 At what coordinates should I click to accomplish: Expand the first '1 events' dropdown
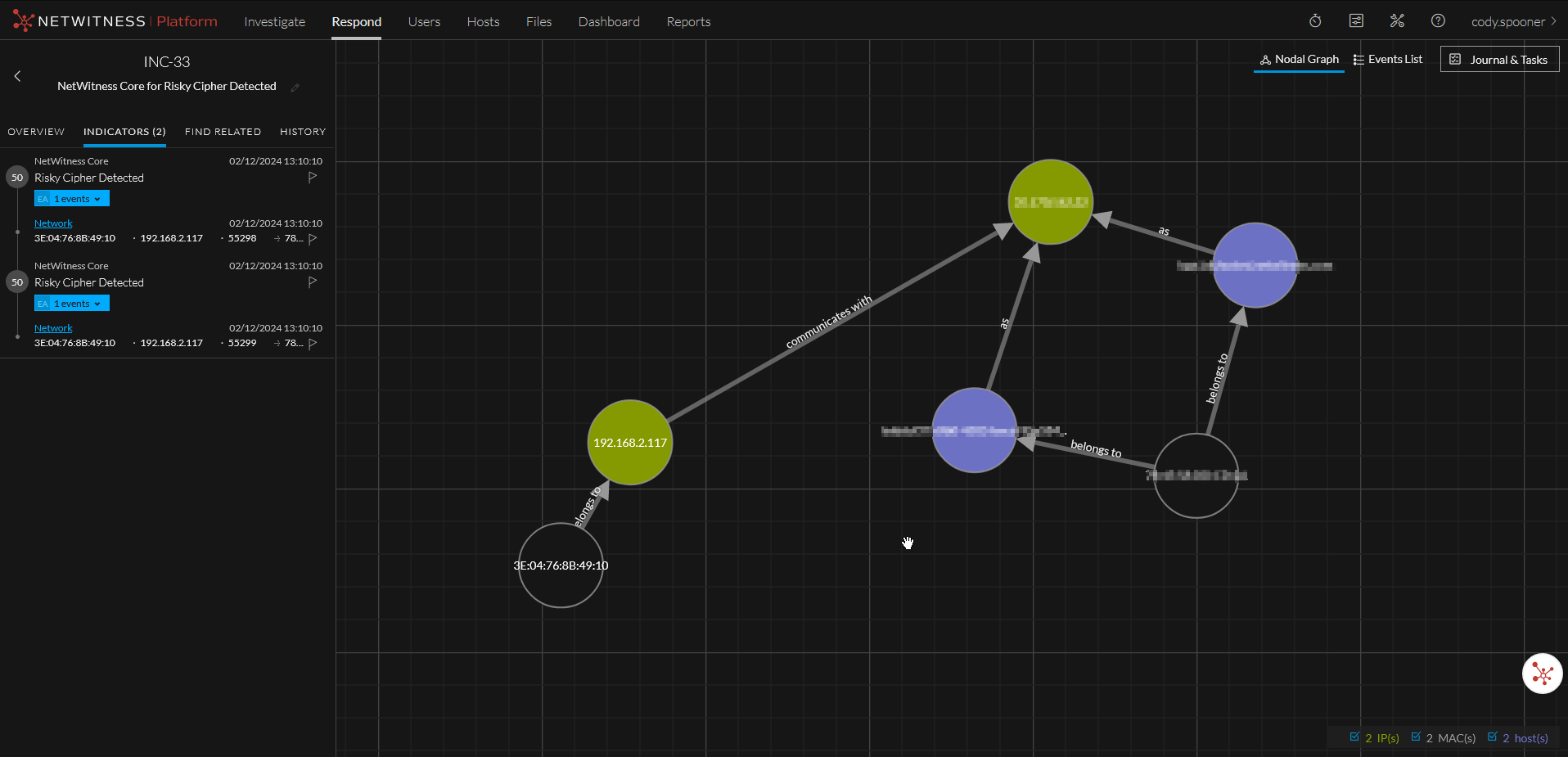[72, 199]
